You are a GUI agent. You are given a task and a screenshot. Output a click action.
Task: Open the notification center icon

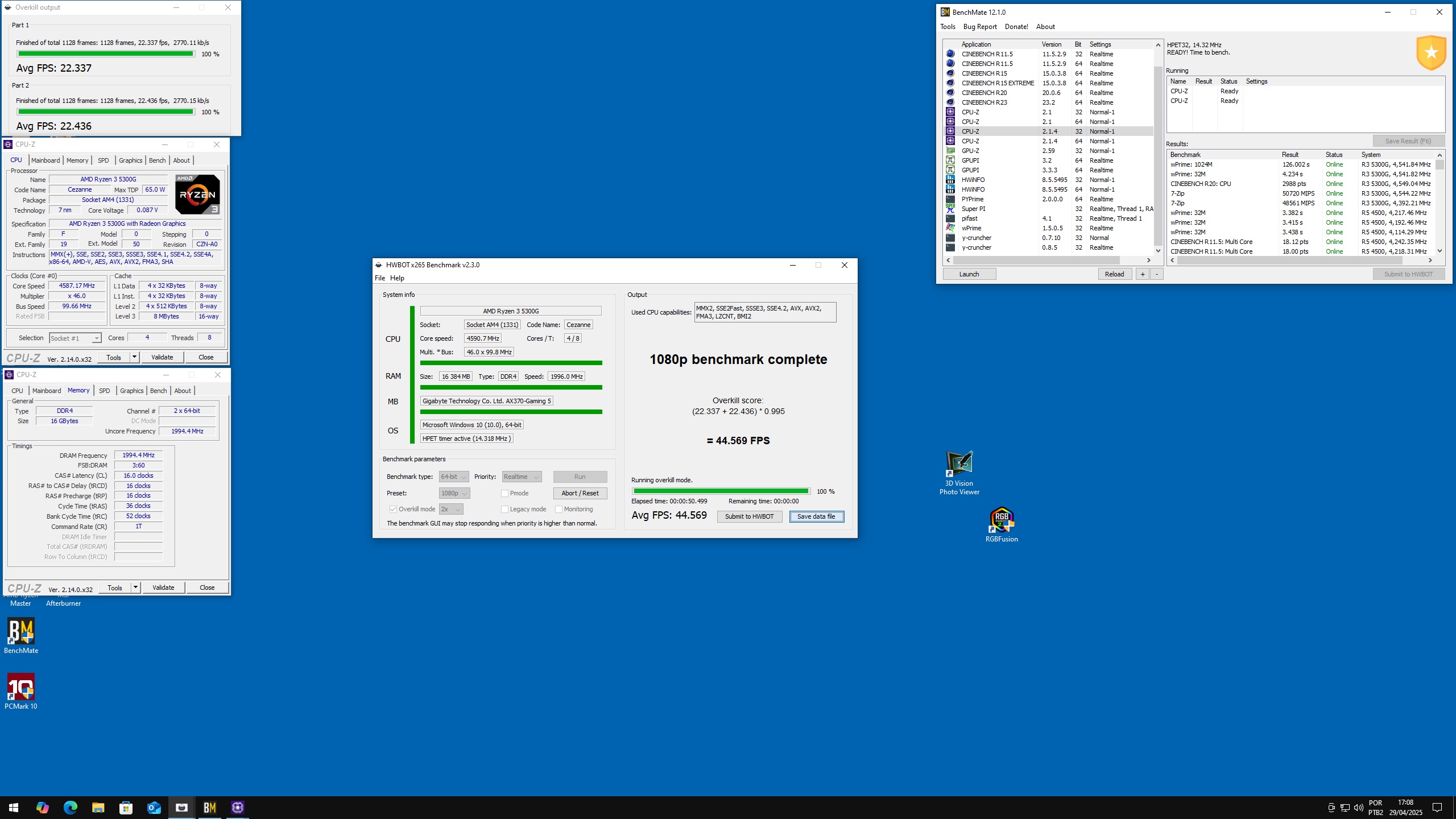coord(1437,808)
